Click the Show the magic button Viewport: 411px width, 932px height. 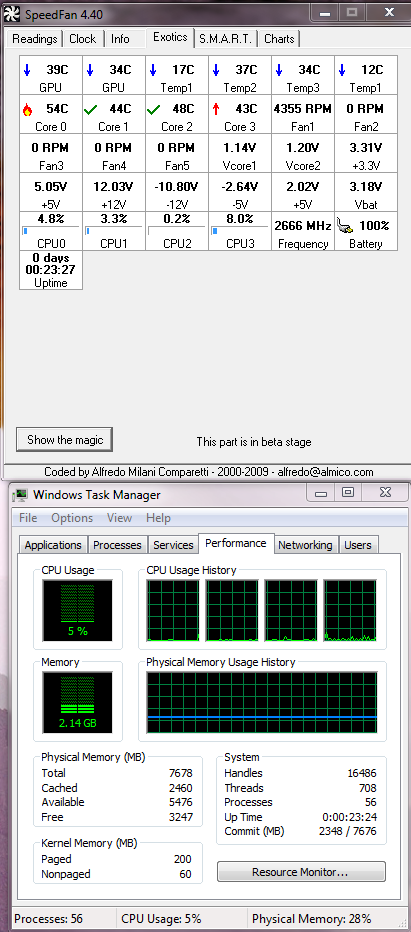pos(64,440)
